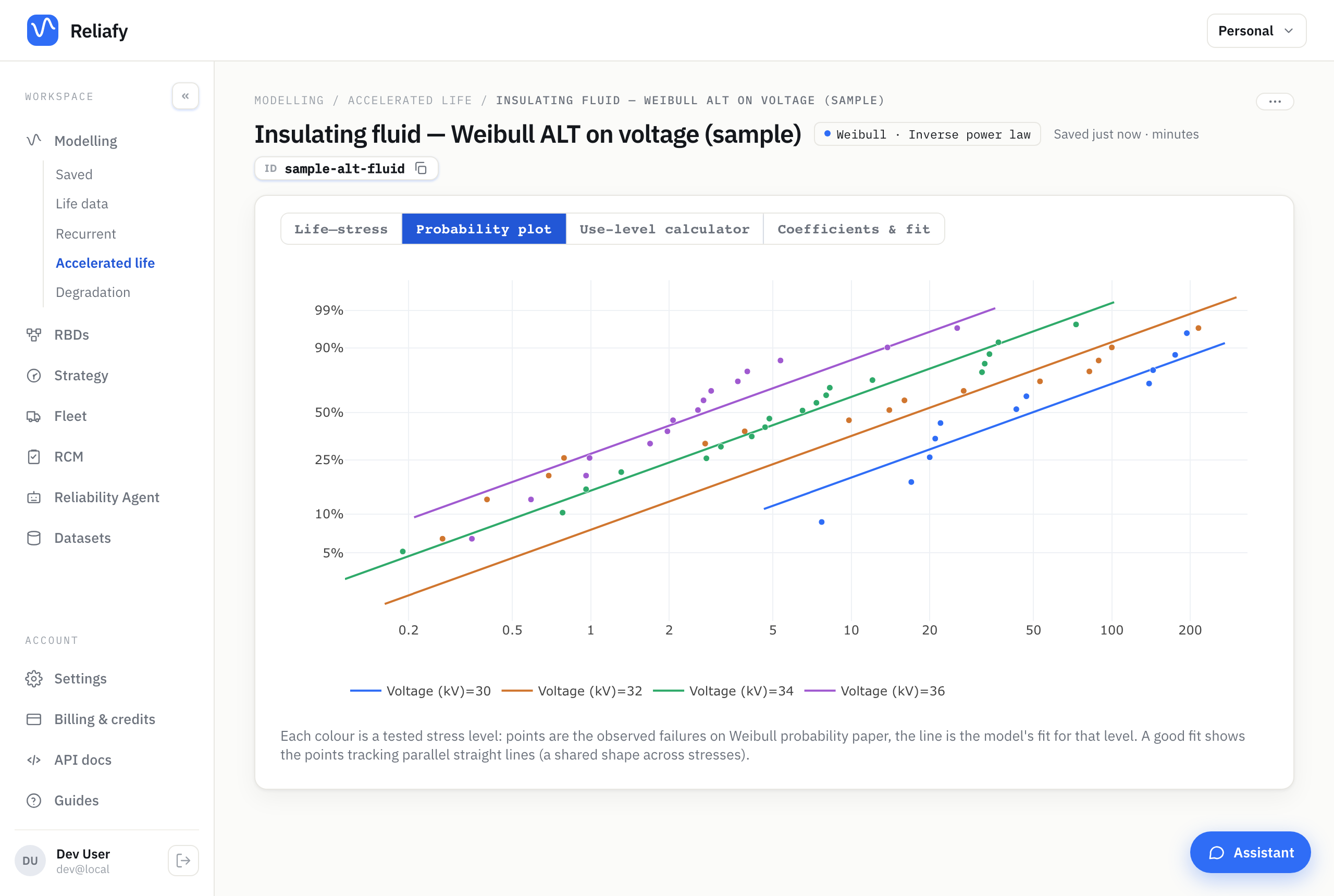The image size is (1334, 896).
Task: Click the DU user avatar
Action: click(30, 860)
